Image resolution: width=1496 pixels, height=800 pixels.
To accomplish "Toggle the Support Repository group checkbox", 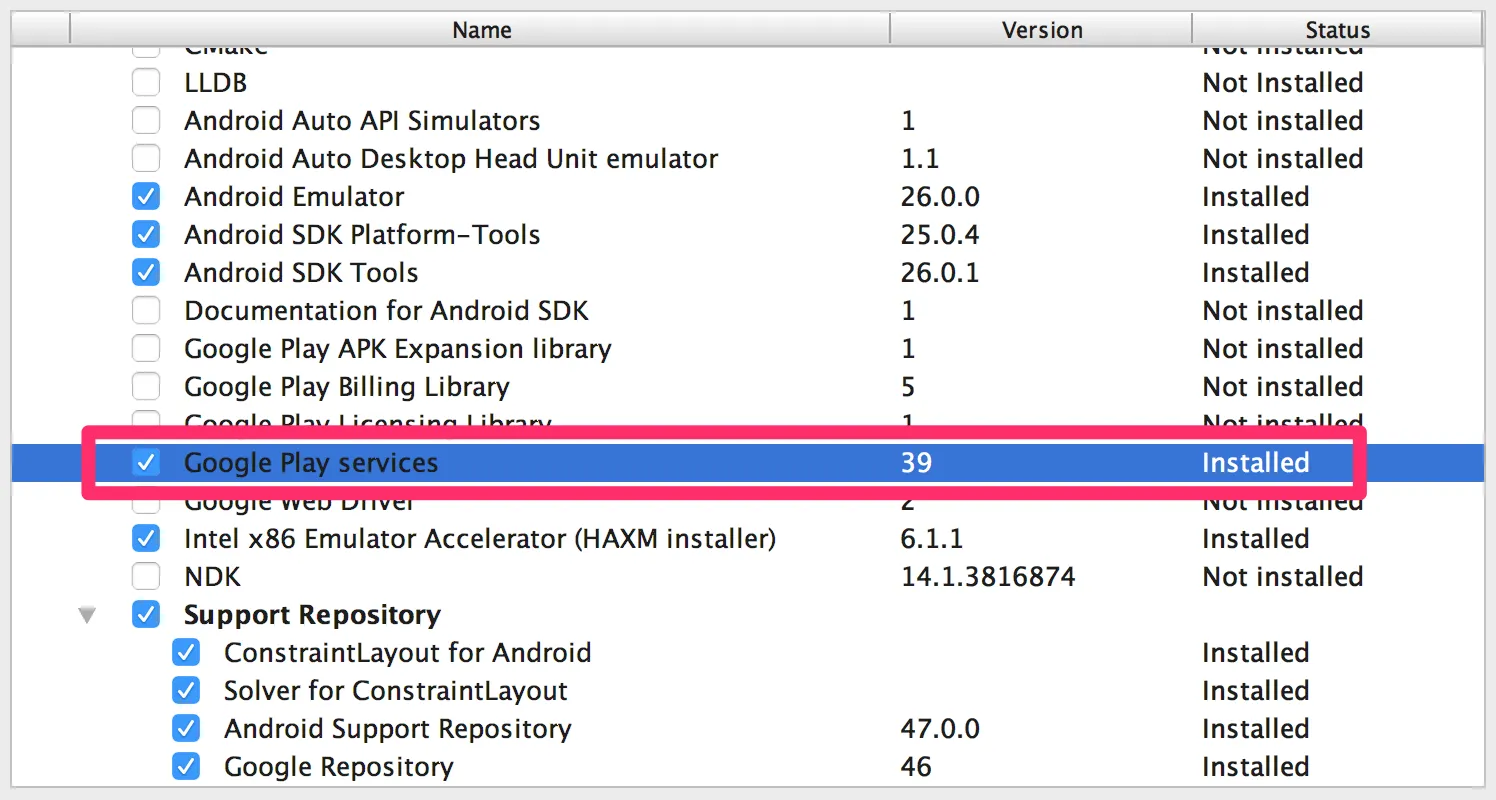I will pos(146,615).
